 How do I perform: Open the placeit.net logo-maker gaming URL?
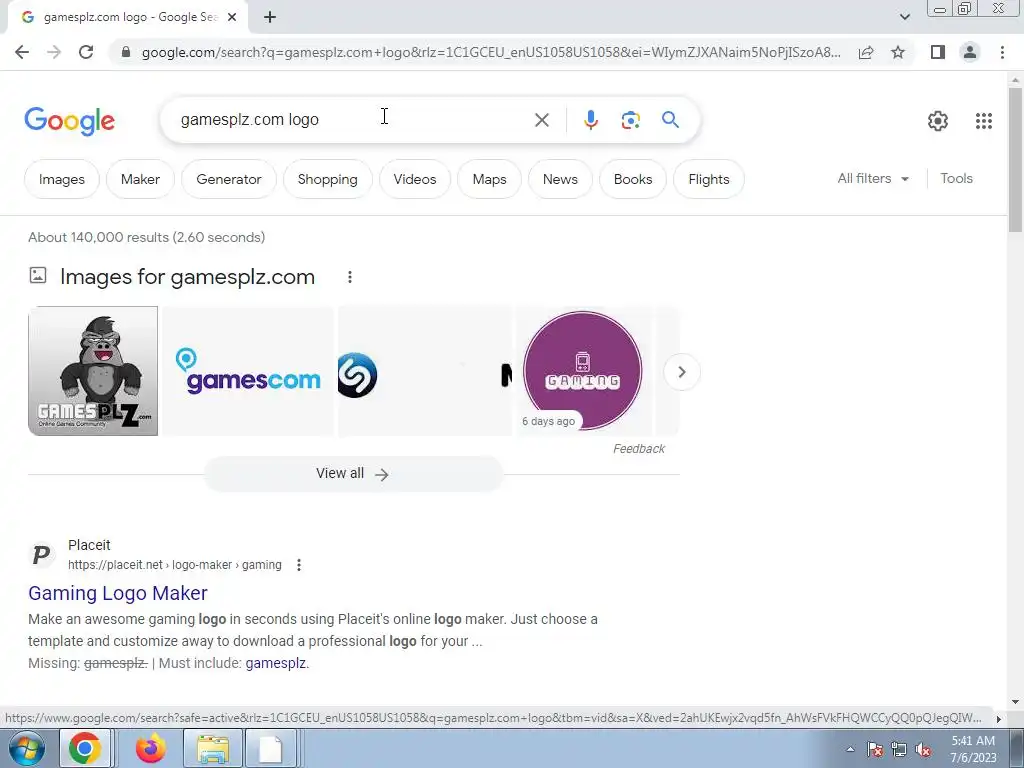[x=175, y=565]
